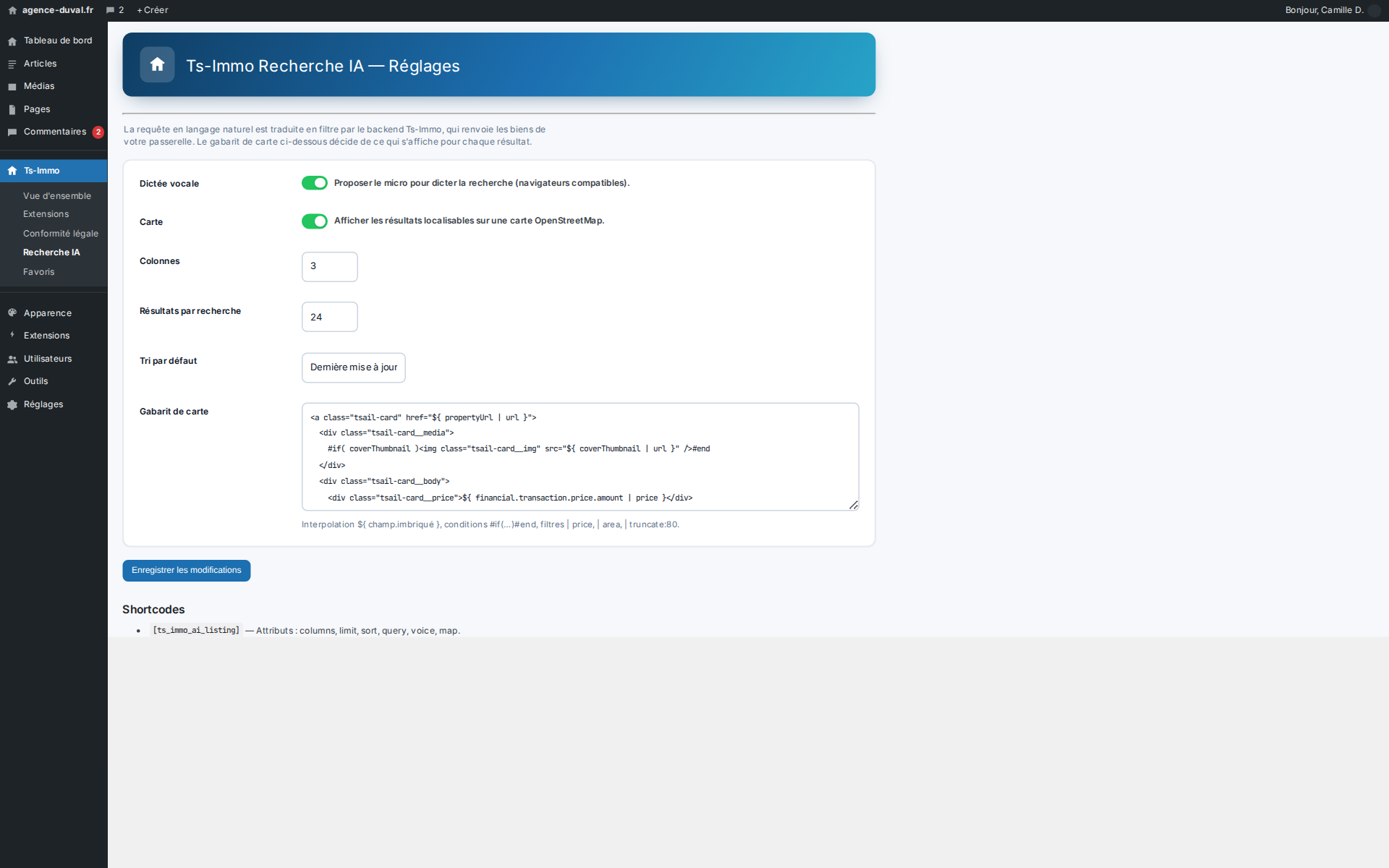The height and width of the screenshot is (868, 1389).
Task: Turn off the Carte OpenStreetMap toggle
Action: click(x=315, y=221)
